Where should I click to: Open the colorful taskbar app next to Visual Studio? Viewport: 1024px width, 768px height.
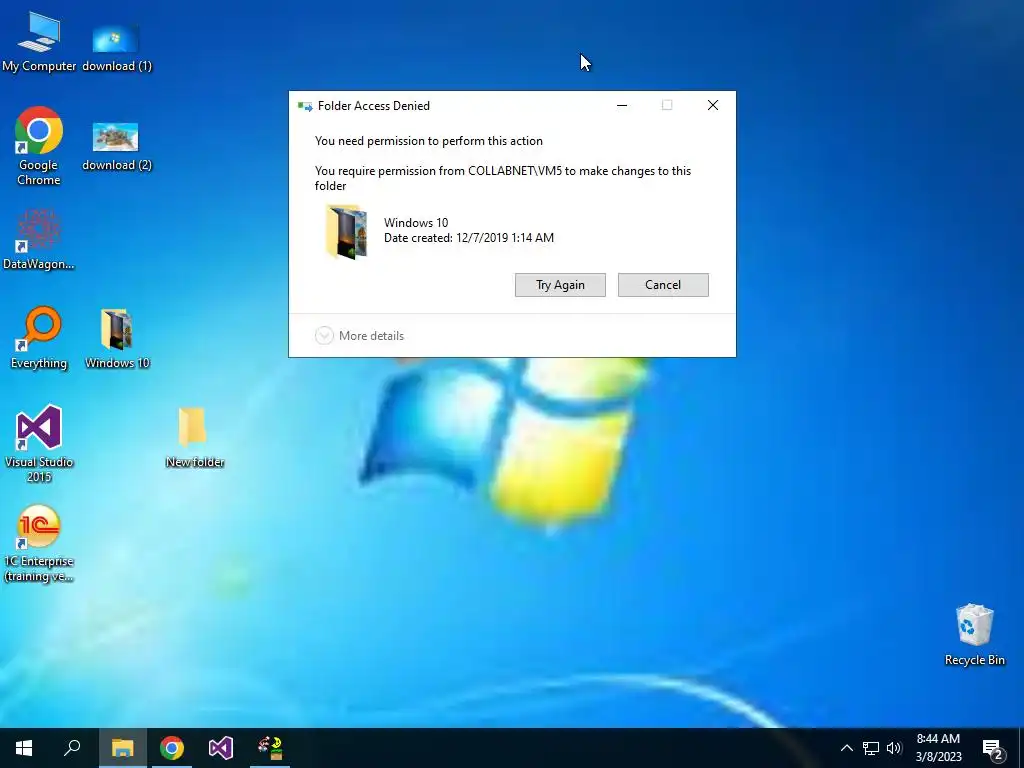point(270,748)
